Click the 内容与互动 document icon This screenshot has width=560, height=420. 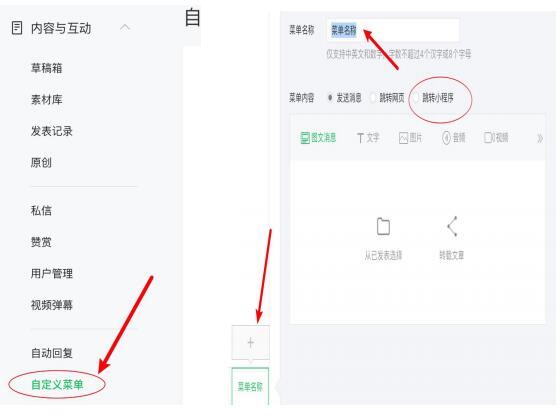coord(17,28)
